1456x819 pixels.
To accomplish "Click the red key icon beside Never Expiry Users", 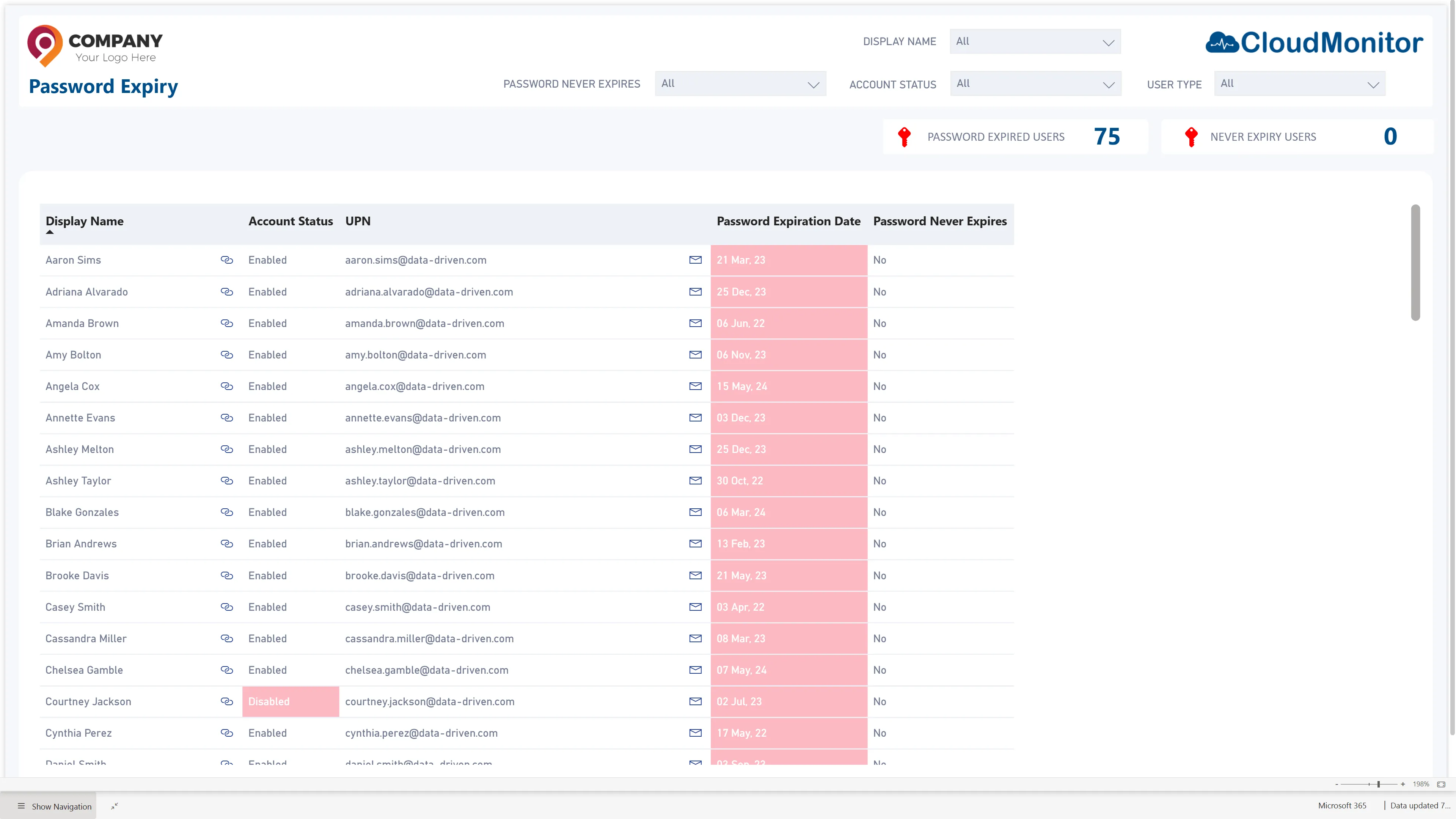I will pyautogui.click(x=1191, y=137).
